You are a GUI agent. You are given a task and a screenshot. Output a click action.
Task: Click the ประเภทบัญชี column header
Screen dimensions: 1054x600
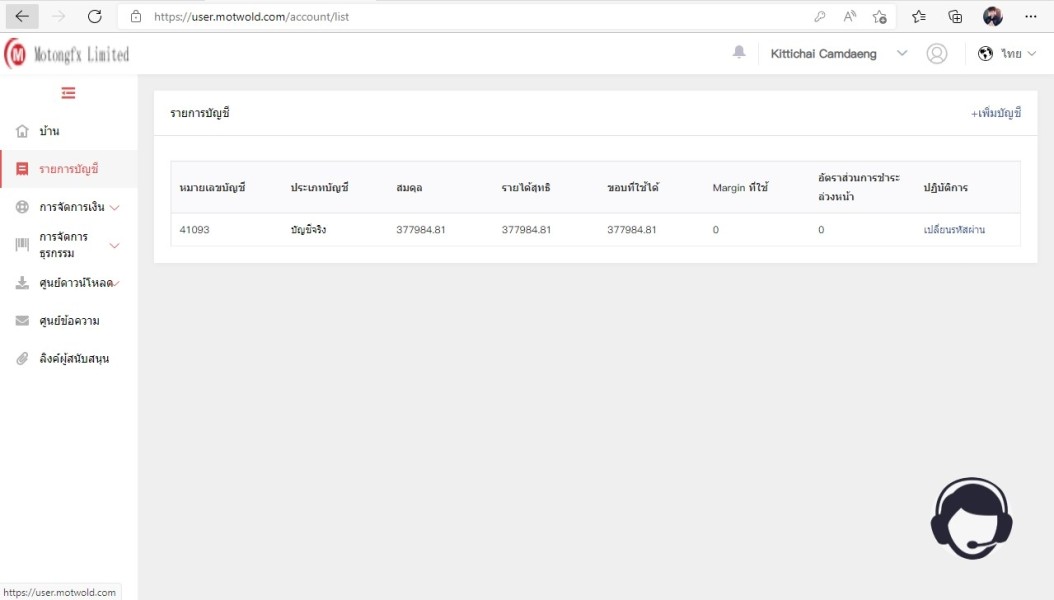pyautogui.click(x=319, y=187)
